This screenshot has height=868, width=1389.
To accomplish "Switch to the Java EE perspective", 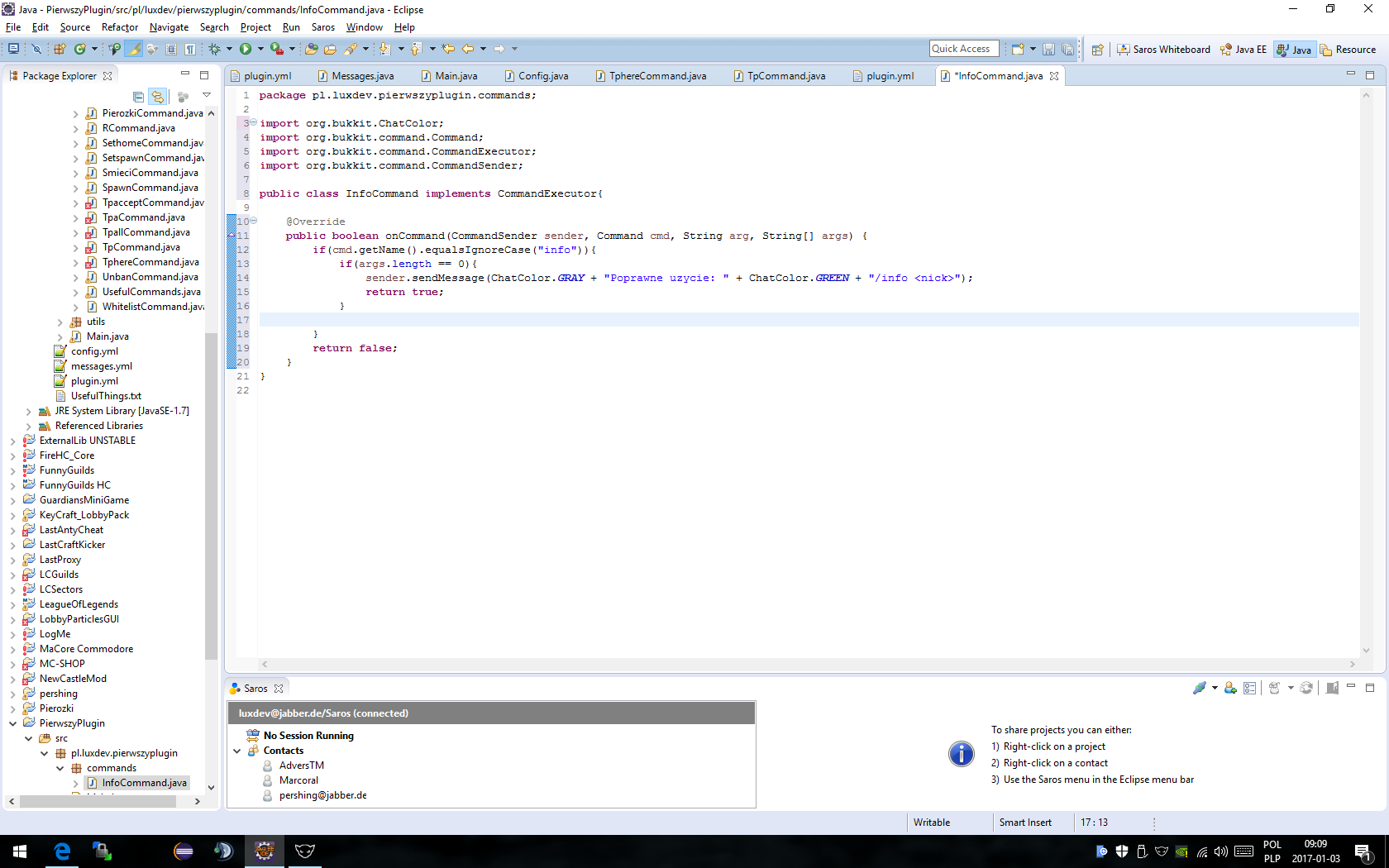I will (1243, 50).
